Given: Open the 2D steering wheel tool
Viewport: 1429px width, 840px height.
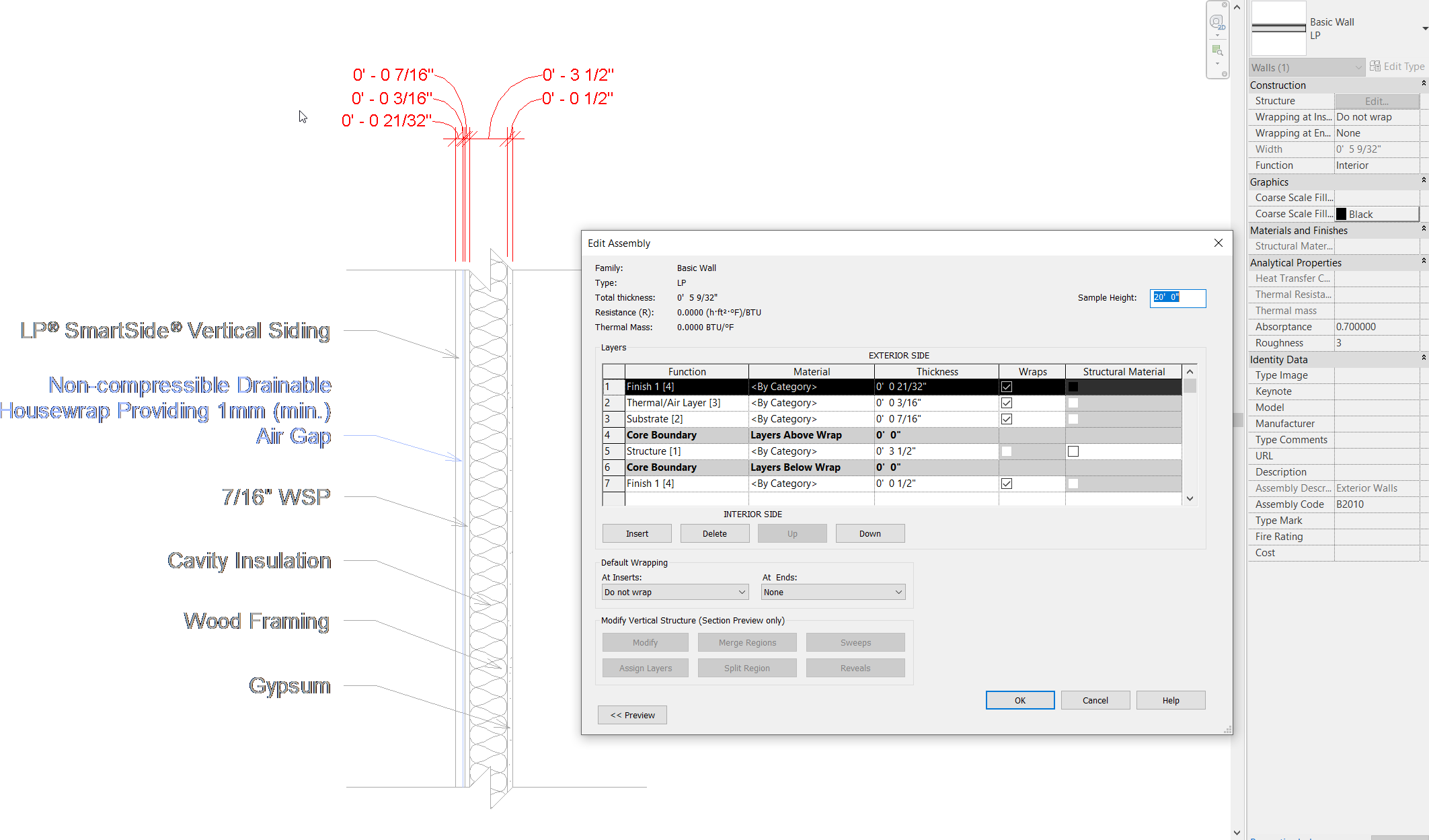Looking at the screenshot, I should click(x=1216, y=22).
